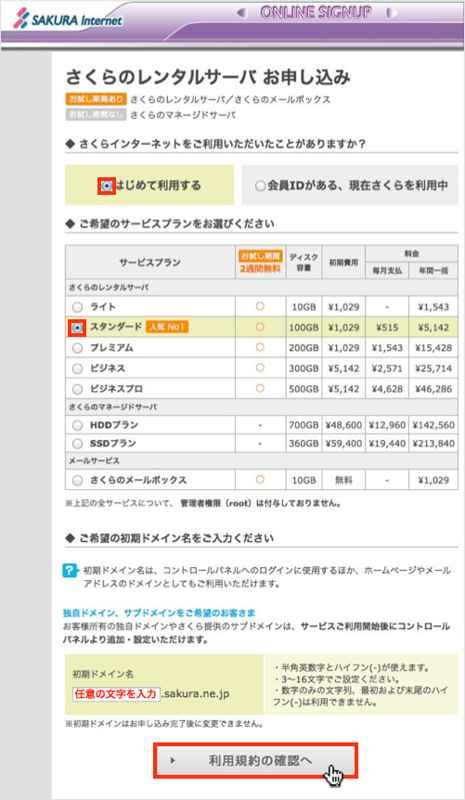
Task: Select the ビジネス plan radio button
Action: point(77,368)
